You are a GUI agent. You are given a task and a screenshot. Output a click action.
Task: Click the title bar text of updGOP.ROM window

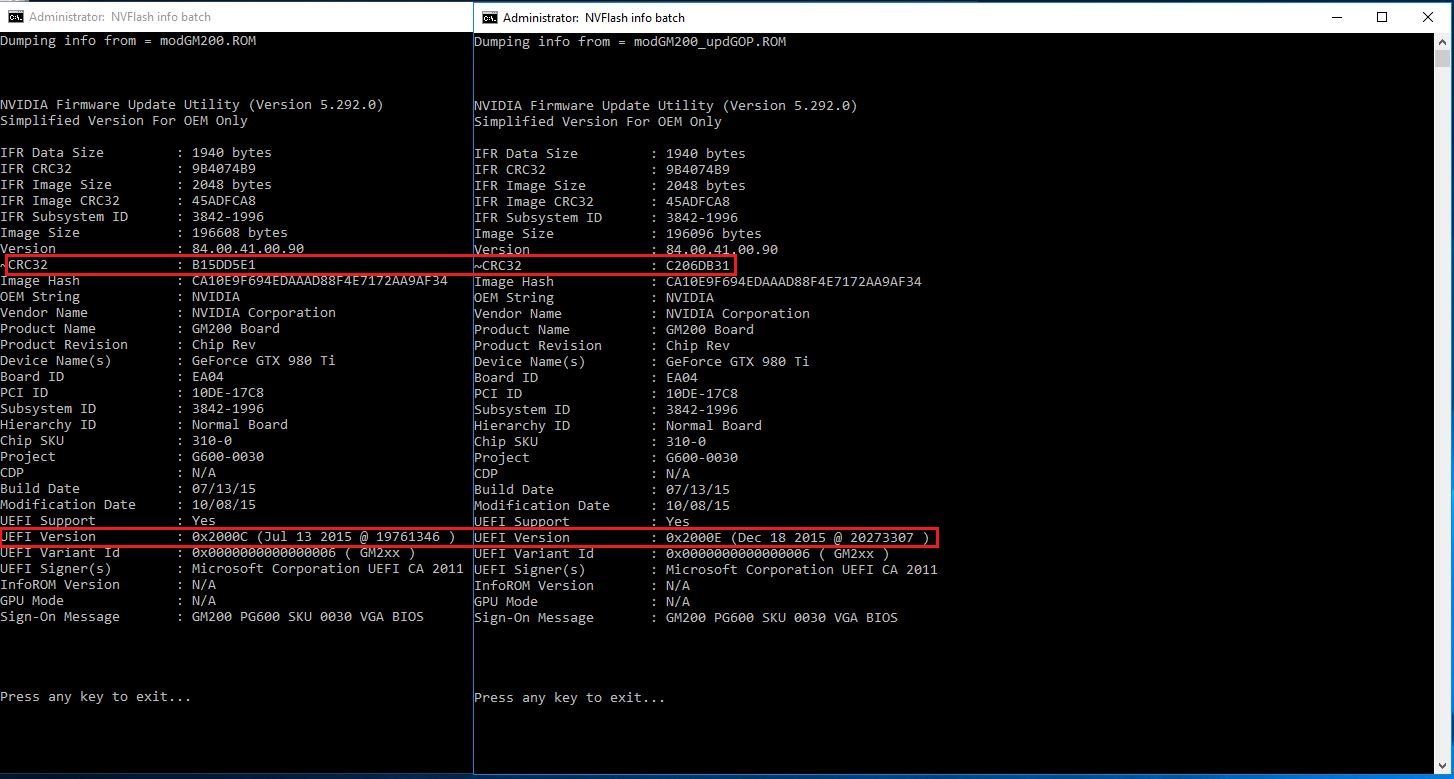tap(594, 17)
